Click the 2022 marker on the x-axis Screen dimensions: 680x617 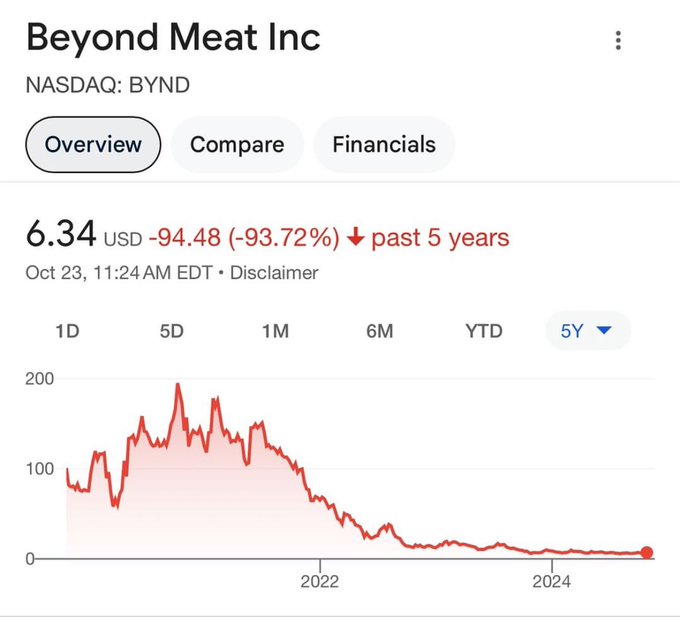click(320, 581)
